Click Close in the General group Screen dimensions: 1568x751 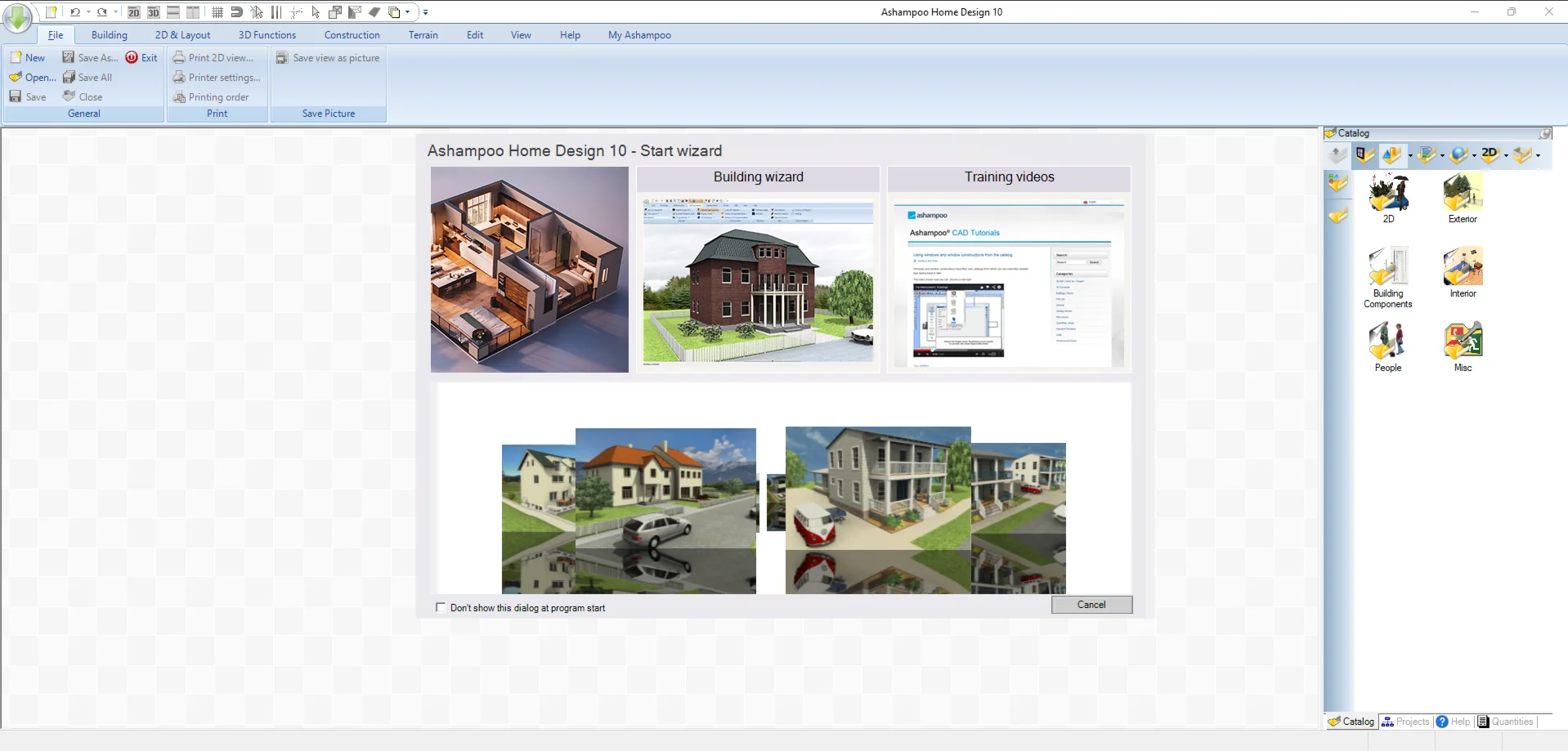point(83,97)
